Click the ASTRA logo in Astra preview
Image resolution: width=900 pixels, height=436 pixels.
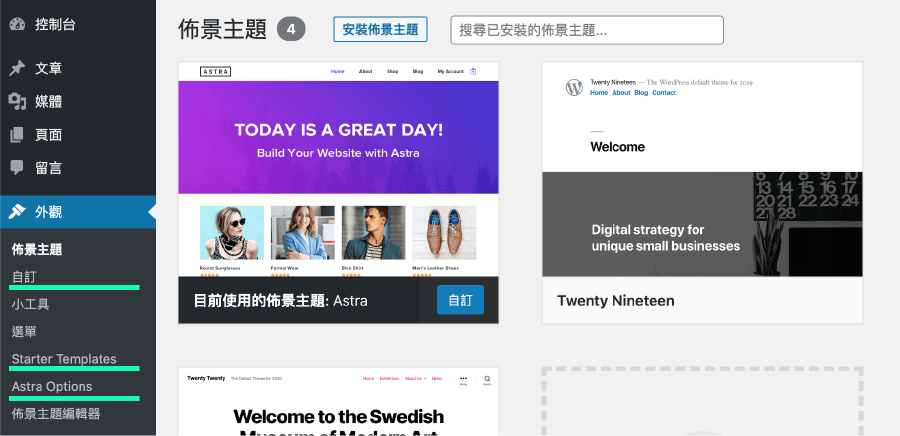click(x=215, y=72)
